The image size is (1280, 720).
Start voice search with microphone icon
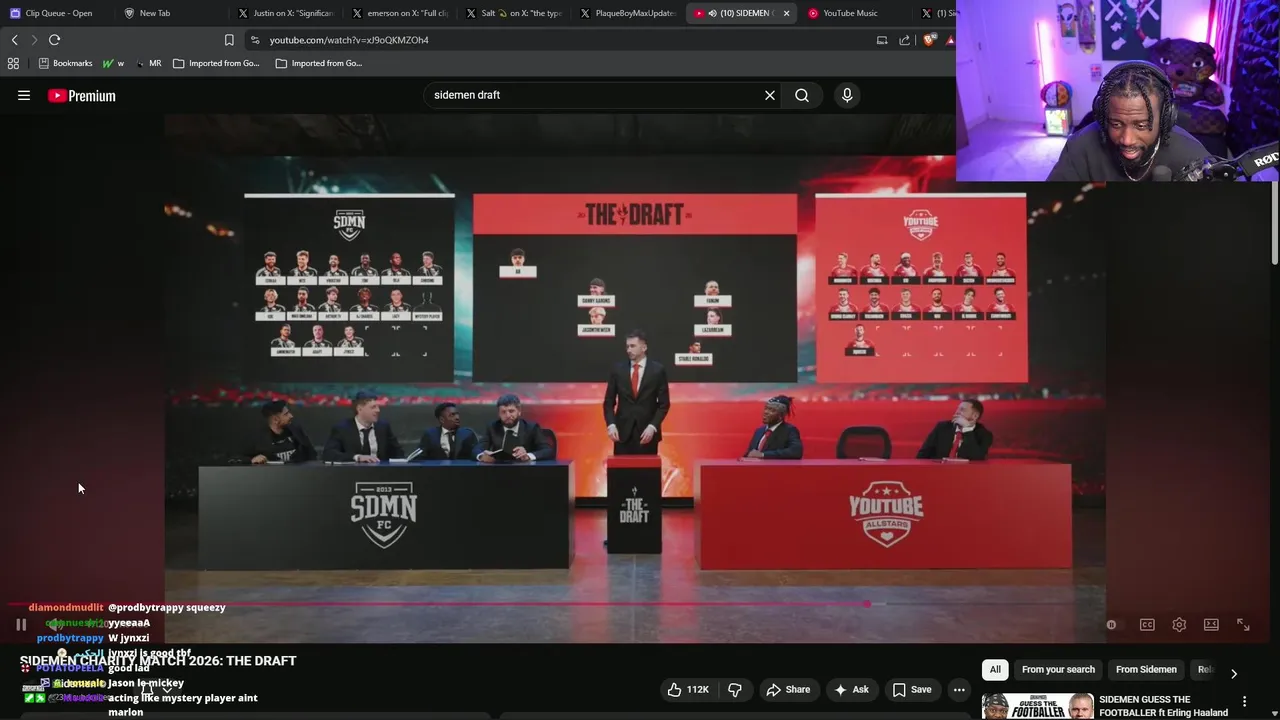(847, 95)
